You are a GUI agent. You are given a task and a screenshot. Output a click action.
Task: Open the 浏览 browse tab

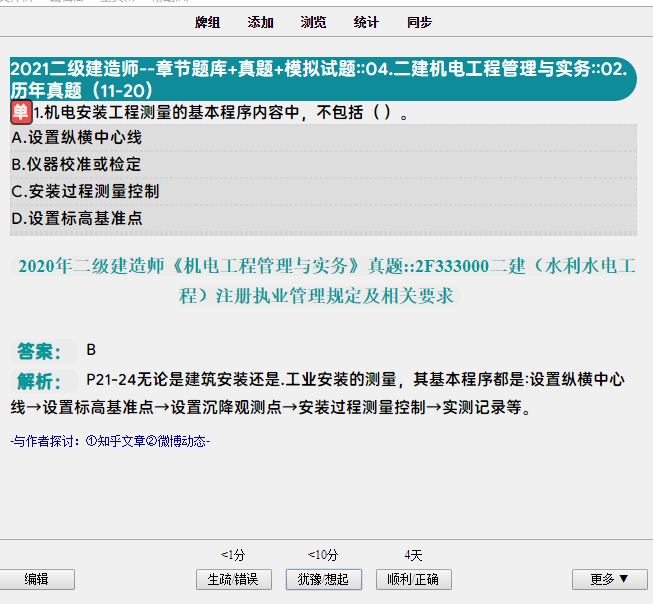point(313,22)
